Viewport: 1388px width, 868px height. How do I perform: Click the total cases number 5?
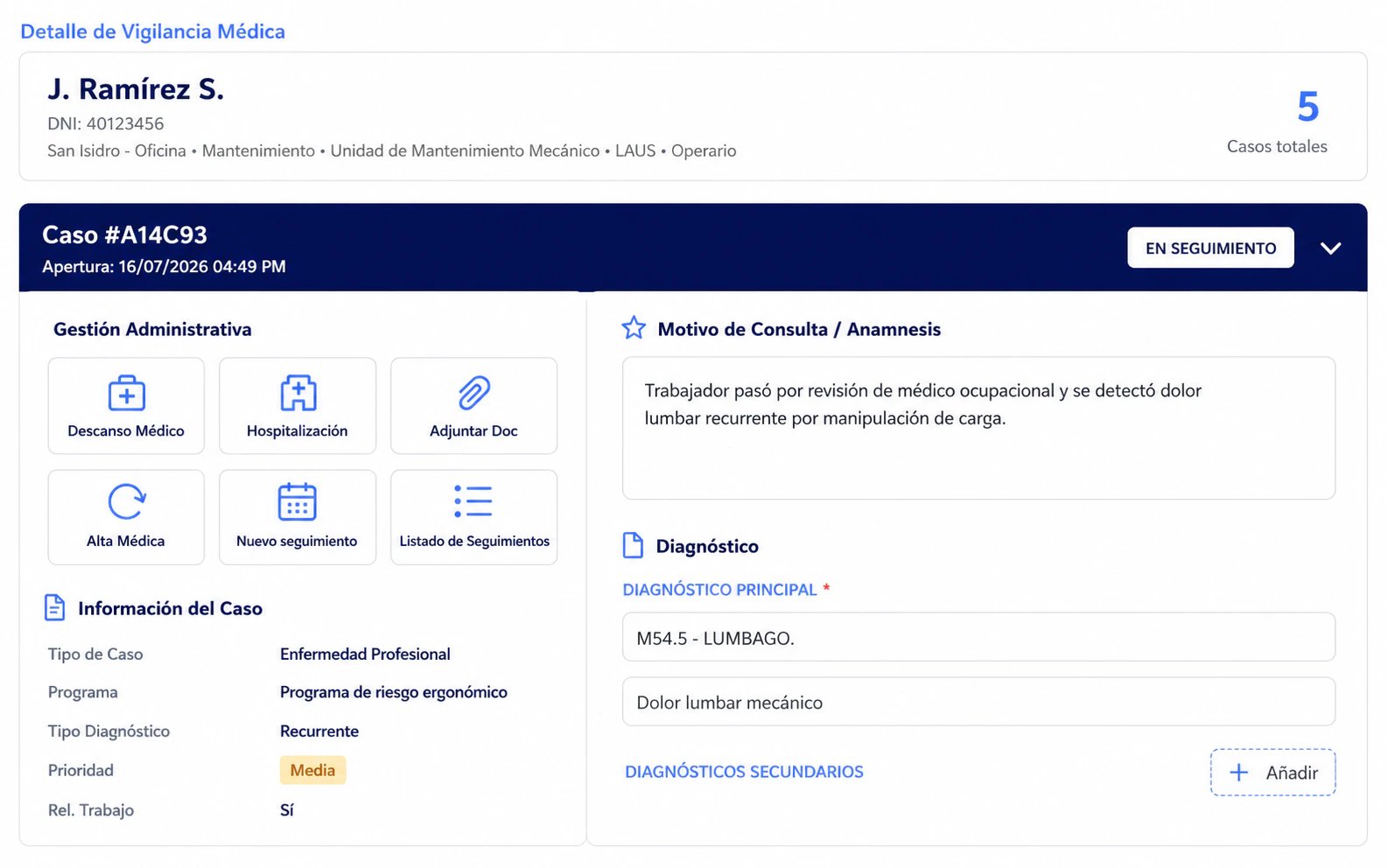1307,107
